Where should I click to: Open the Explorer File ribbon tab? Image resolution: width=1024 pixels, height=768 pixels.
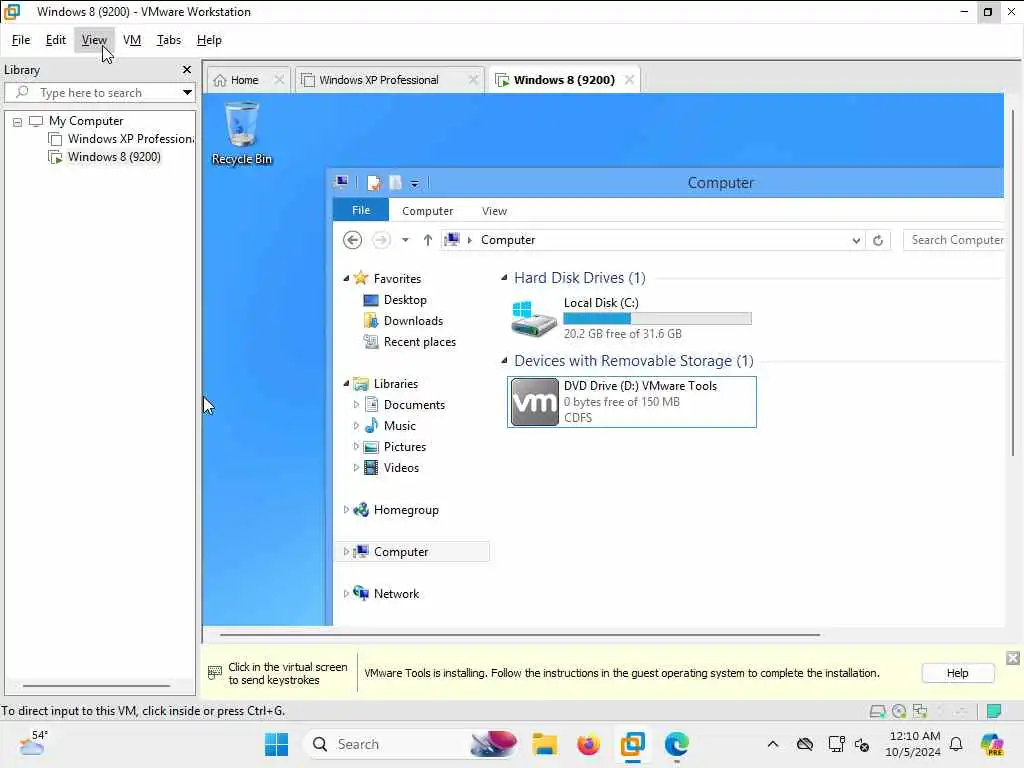pyautogui.click(x=360, y=210)
